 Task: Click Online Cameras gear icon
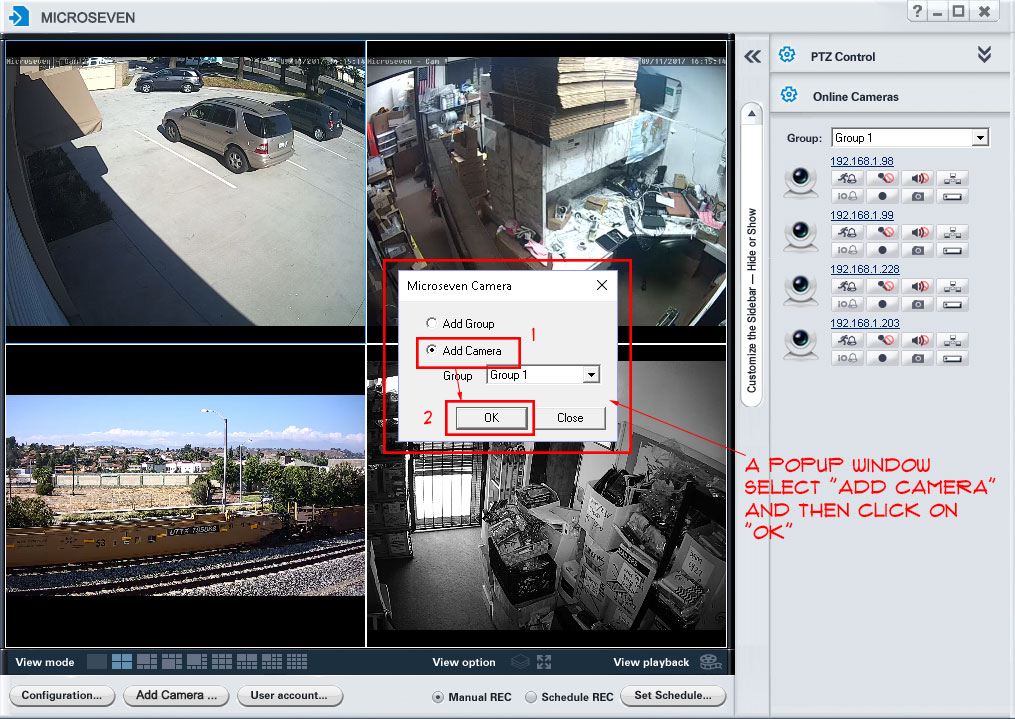click(788, 95)
